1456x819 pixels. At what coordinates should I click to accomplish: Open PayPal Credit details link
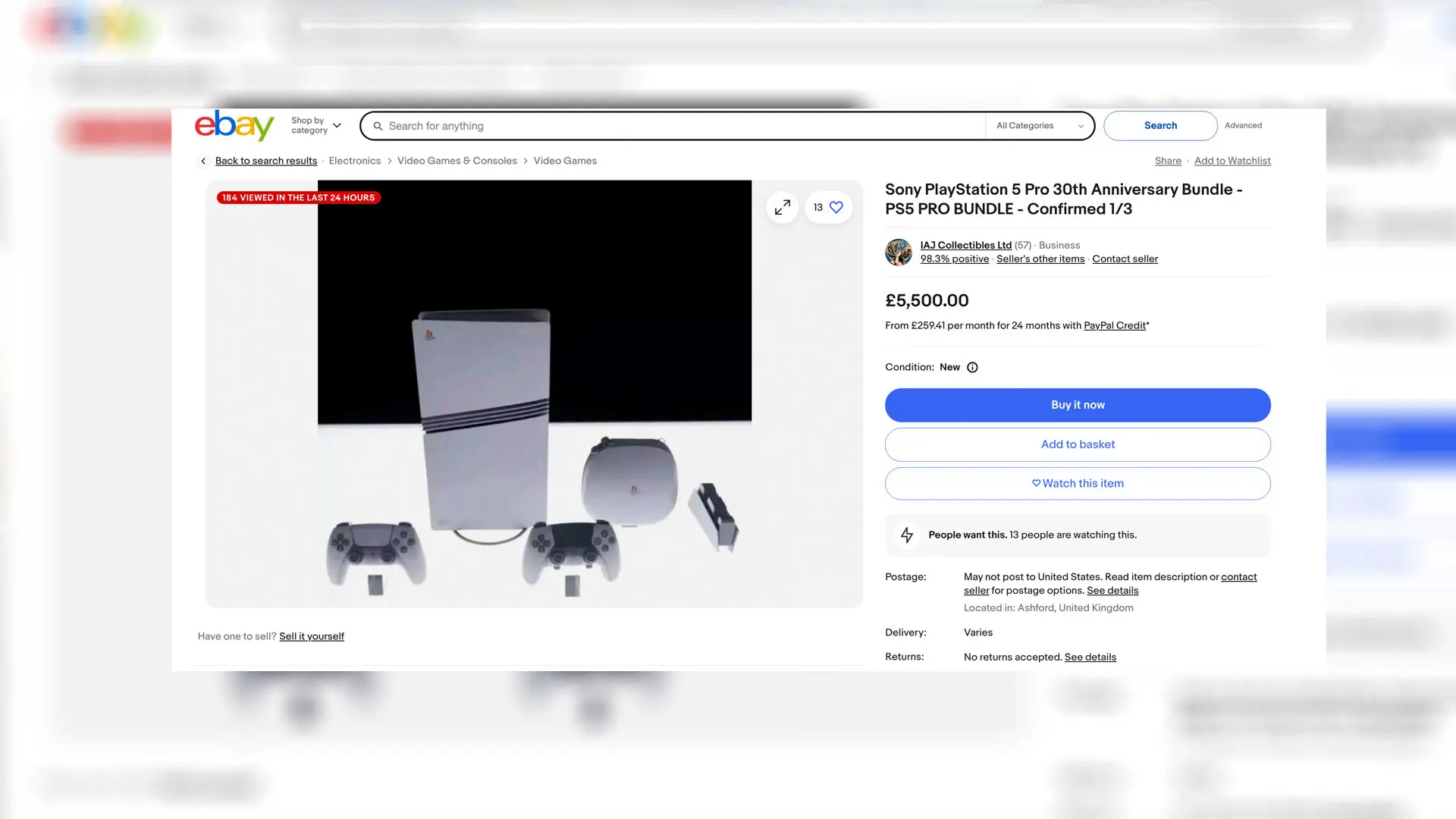pyautogui.click(x=1113, y=325)
